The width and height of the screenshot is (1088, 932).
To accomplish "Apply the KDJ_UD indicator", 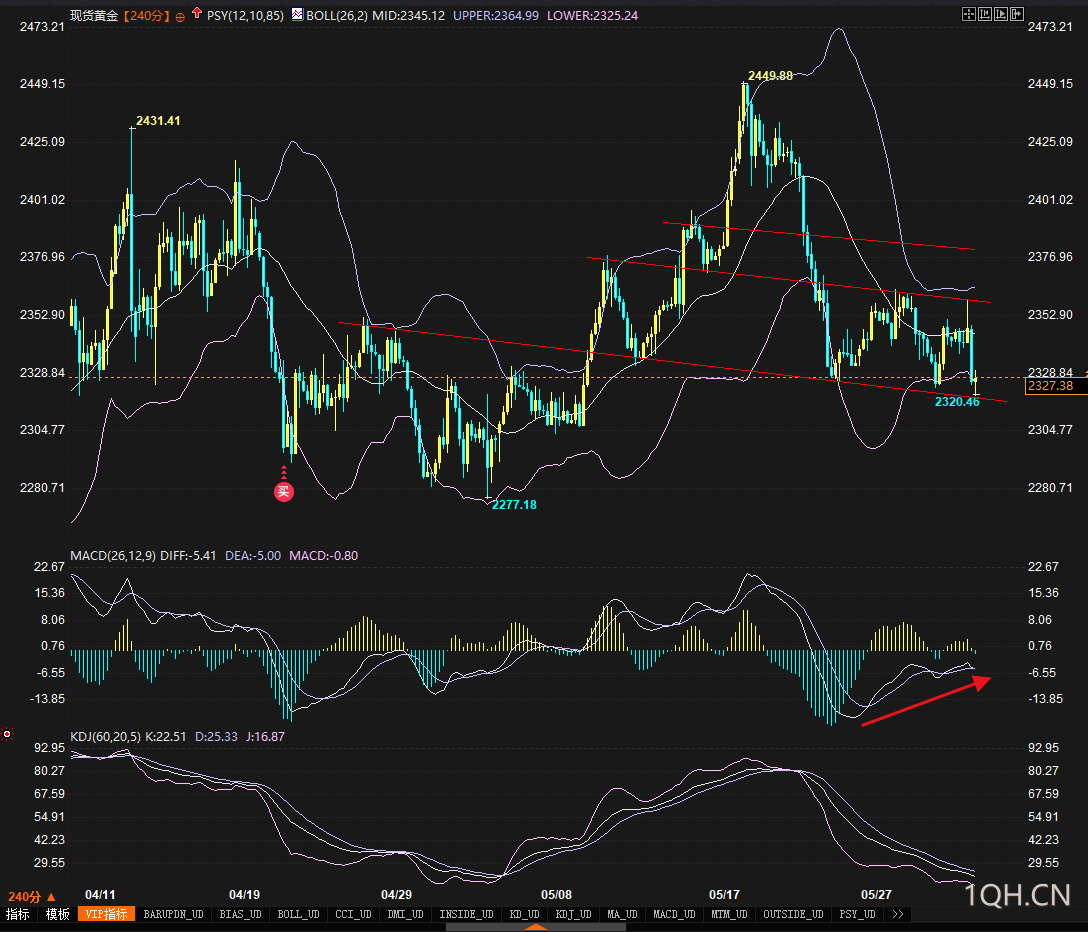I will (x=573, y=914).
